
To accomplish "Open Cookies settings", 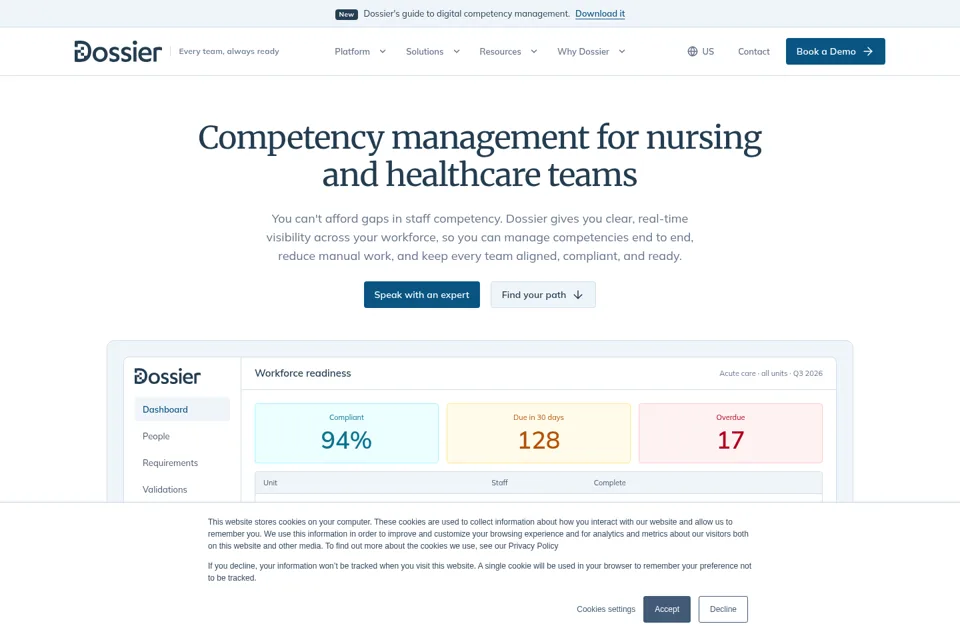I will coord(606,609).
